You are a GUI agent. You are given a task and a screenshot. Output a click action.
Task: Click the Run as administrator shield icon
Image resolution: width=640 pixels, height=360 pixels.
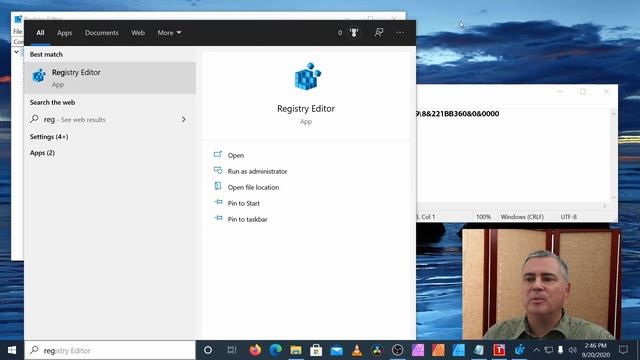click(x=218, y=171)
